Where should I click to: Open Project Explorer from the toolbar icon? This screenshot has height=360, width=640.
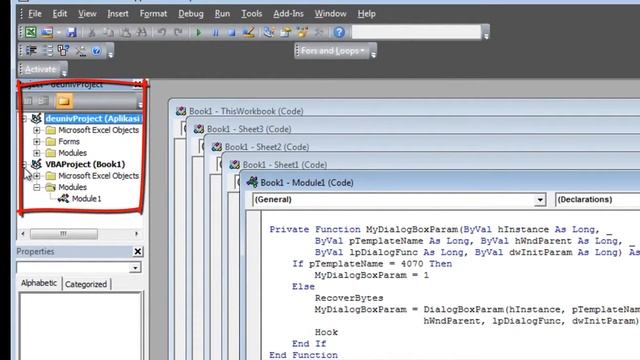(x=268, y=32)
